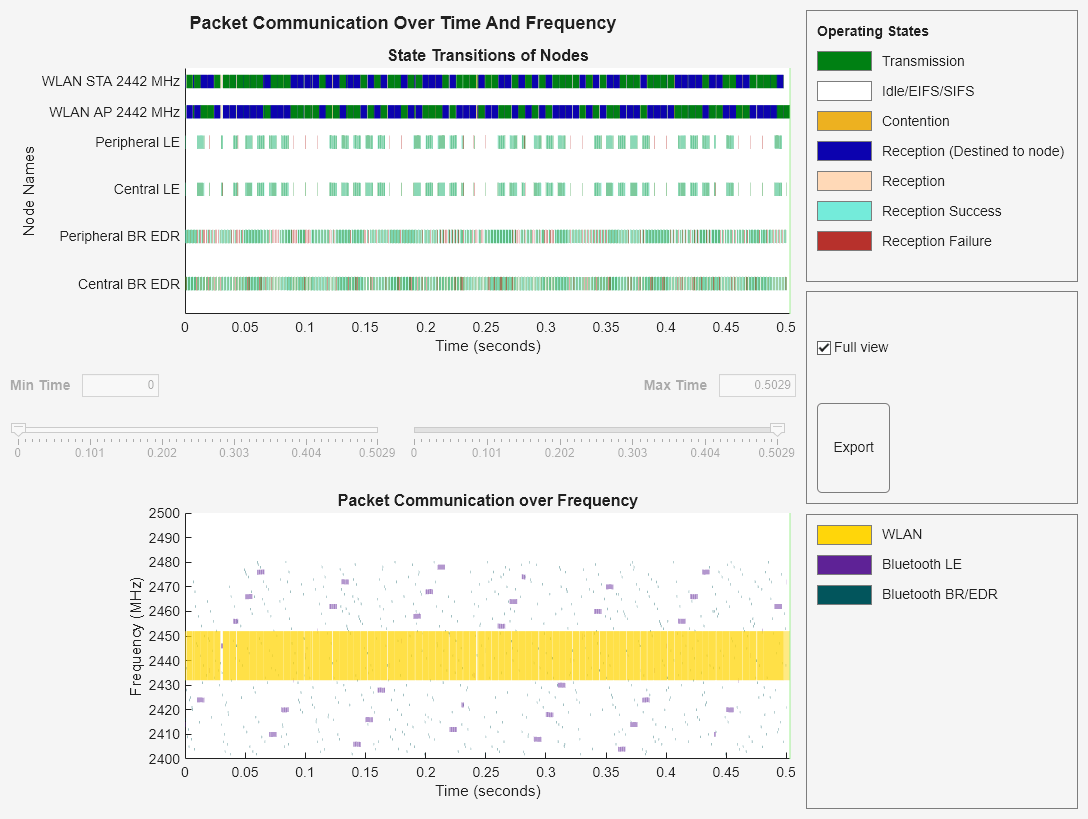Click the Idle/EIFS/SIFS white legend swatch

[846, 91]
